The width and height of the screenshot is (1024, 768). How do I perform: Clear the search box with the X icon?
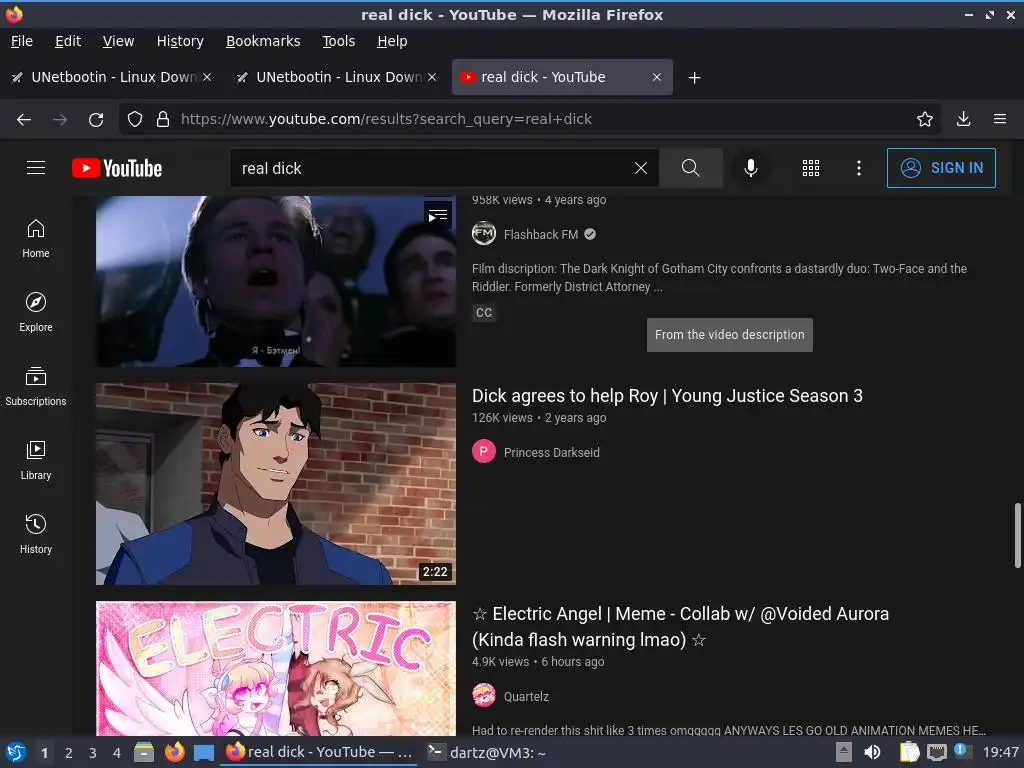pyautogui.click(x=641, y=168)
